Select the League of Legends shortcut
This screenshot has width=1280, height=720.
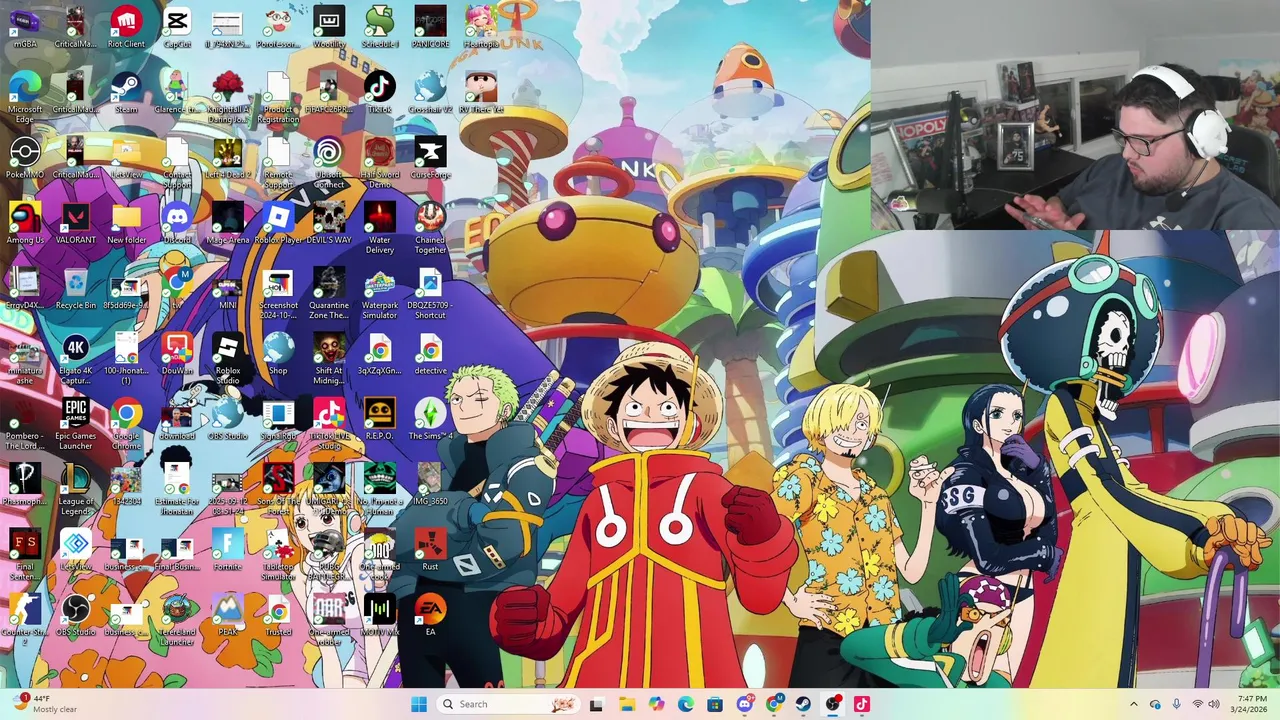[x=76, y=490]
